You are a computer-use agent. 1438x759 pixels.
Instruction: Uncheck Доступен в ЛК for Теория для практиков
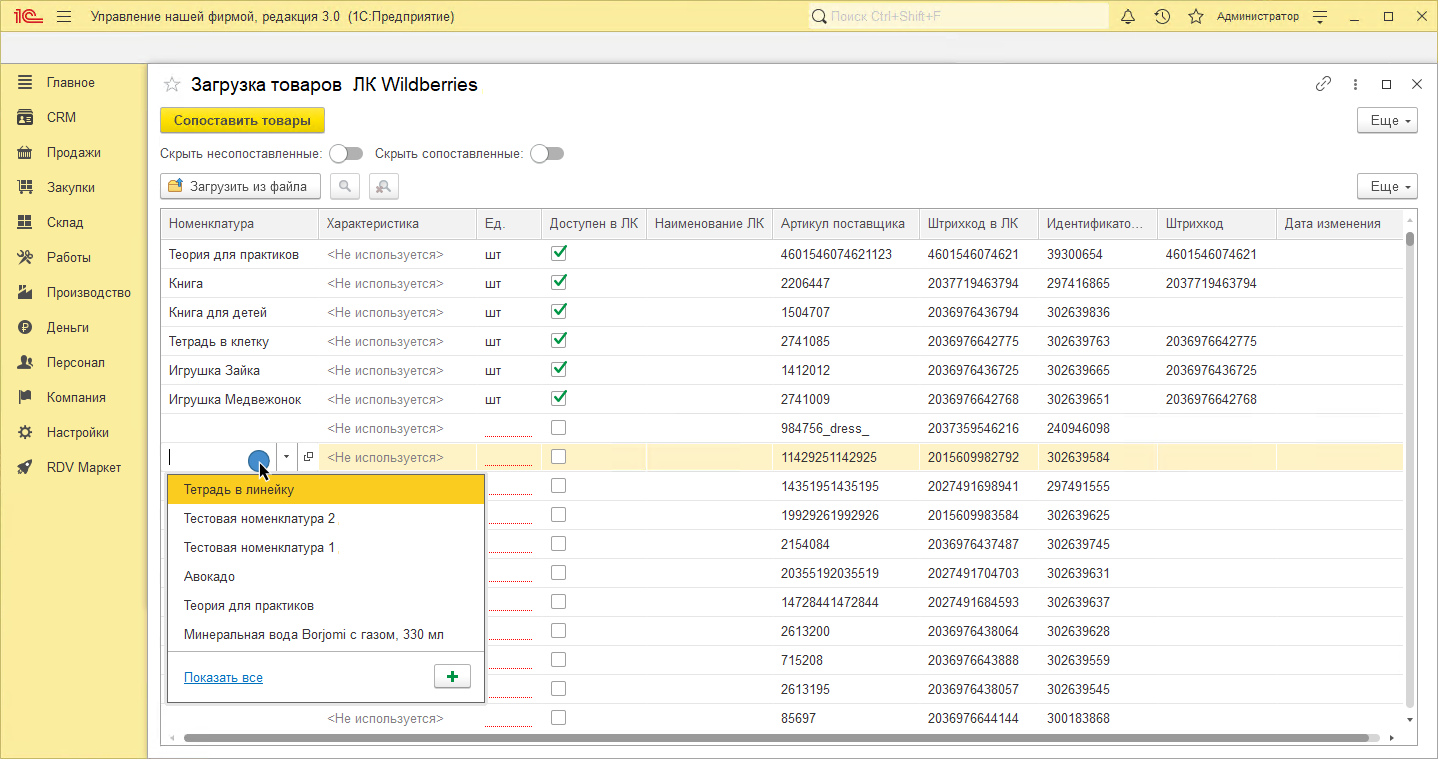pos(559,253)
